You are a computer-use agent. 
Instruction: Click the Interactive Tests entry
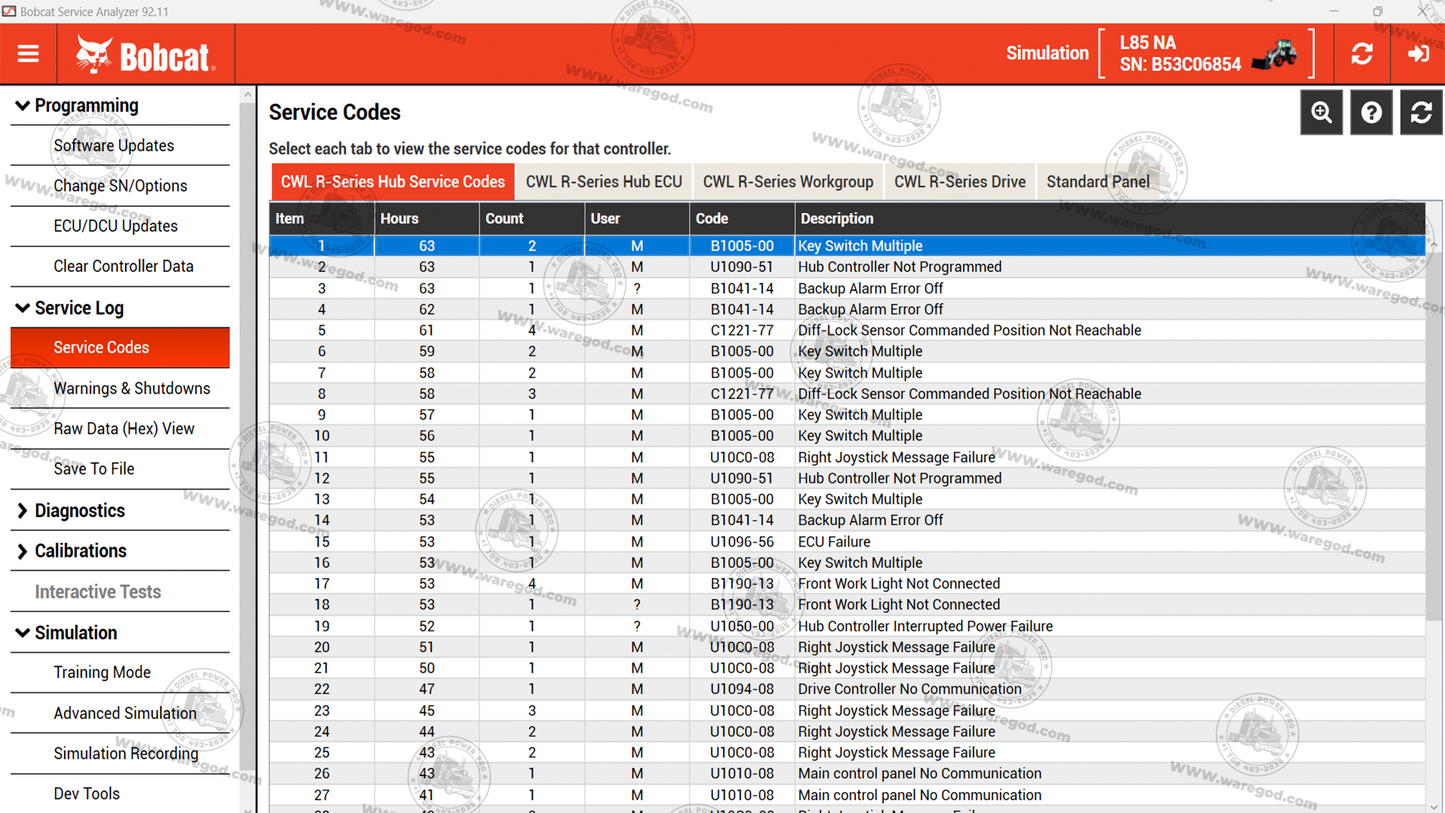[x=98, y=592]
